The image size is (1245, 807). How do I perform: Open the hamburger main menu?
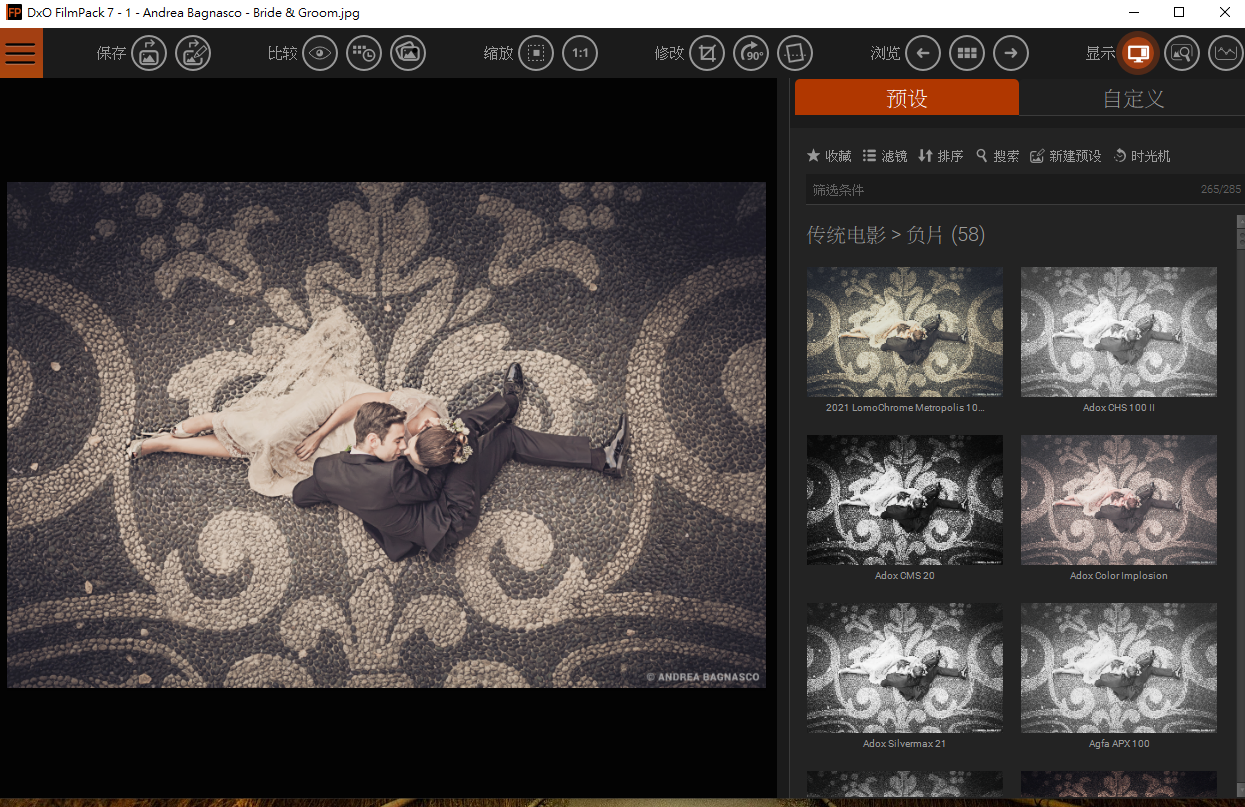(x=21, y=53)
